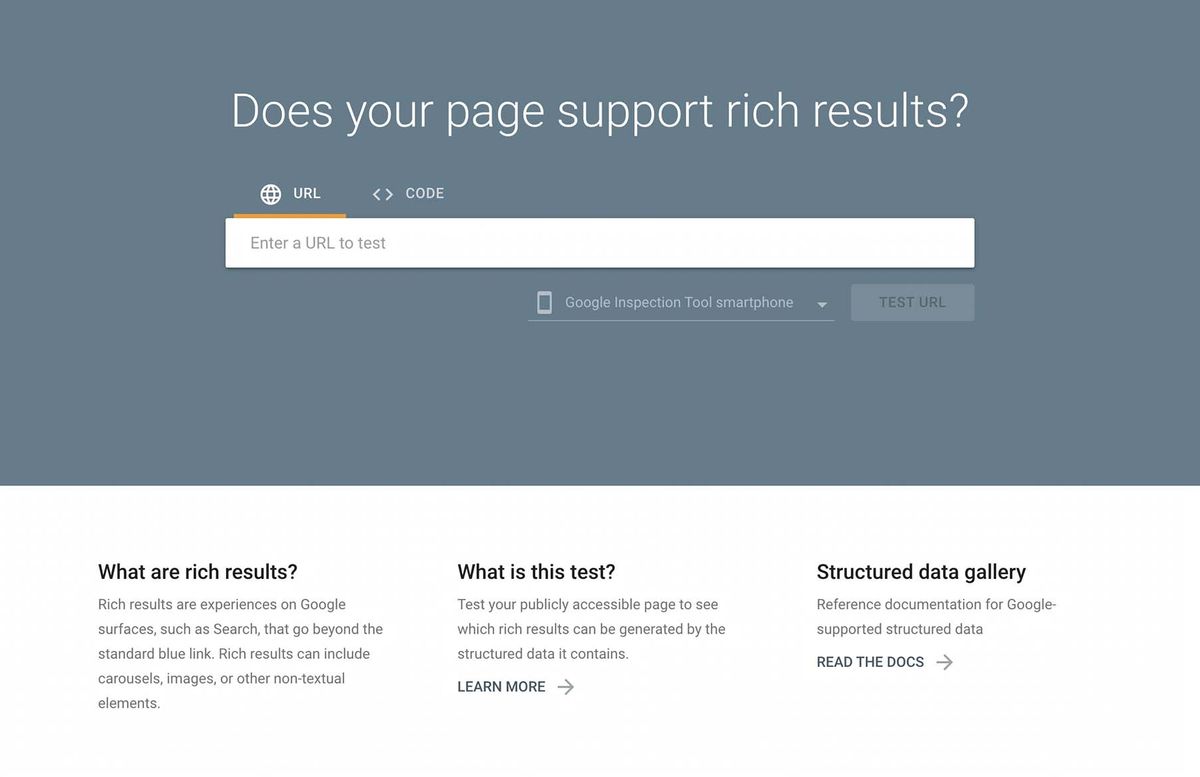1200x777 pixels.
Task: Click the arrow icon next to READ THE DOCS
Action: pos(944,662)
